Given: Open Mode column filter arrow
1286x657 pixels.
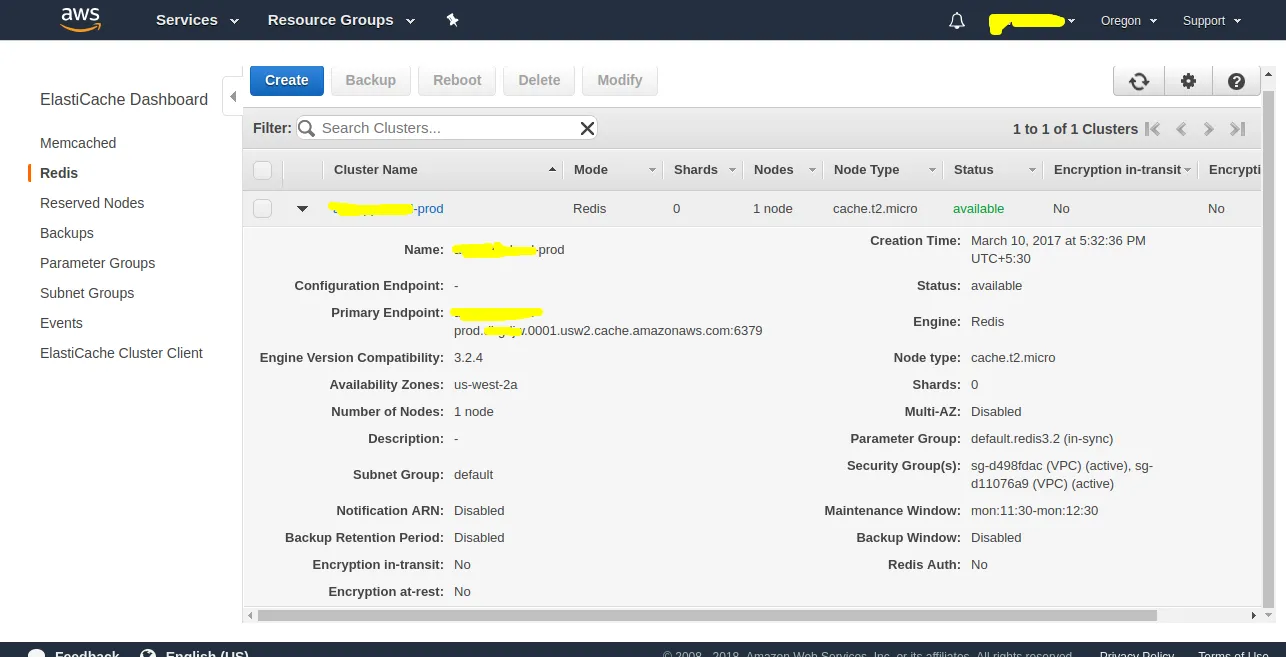Looking at the screenshot, I should [652, 171].
